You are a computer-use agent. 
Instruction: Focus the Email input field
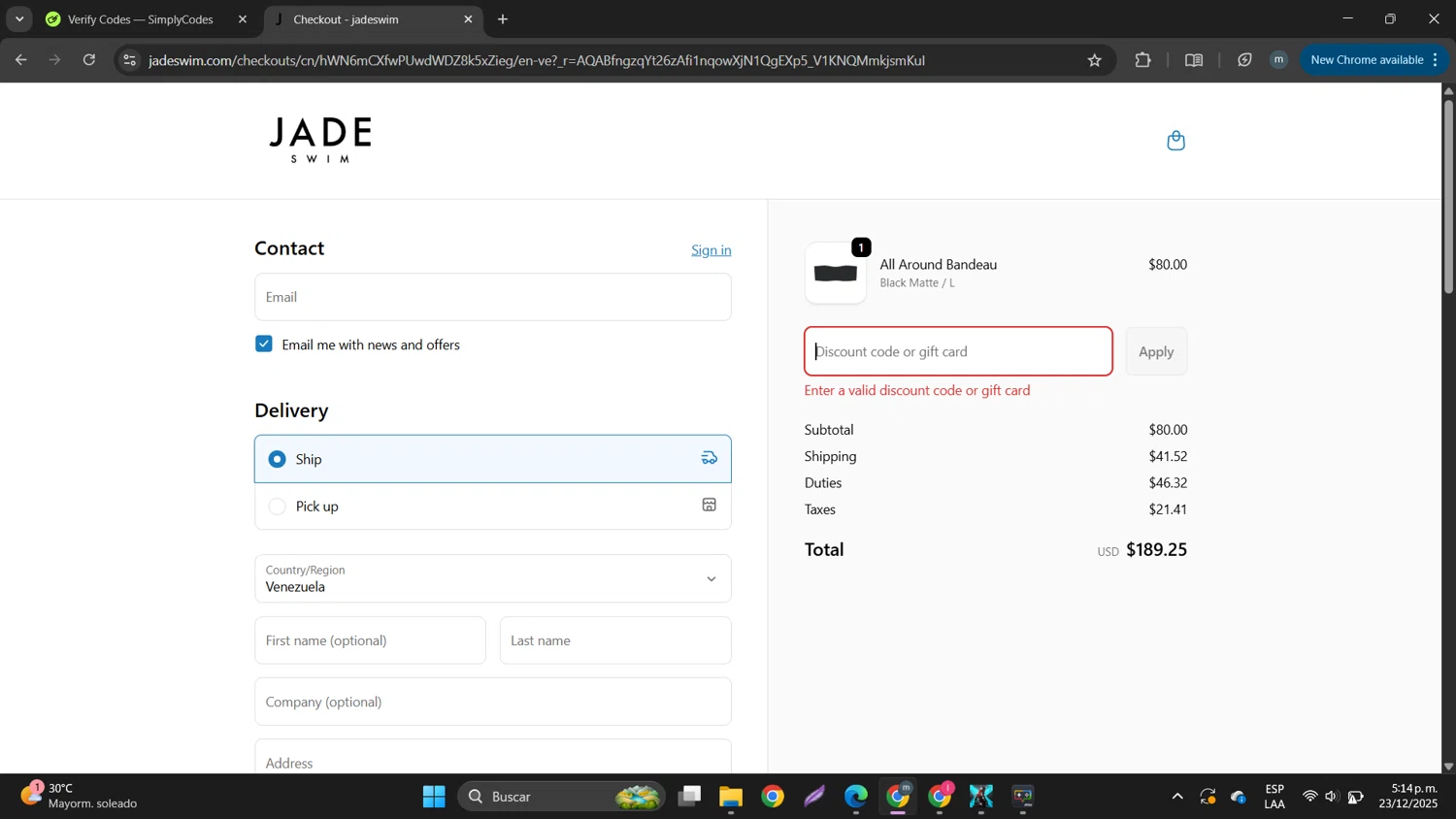pos(493,297)
